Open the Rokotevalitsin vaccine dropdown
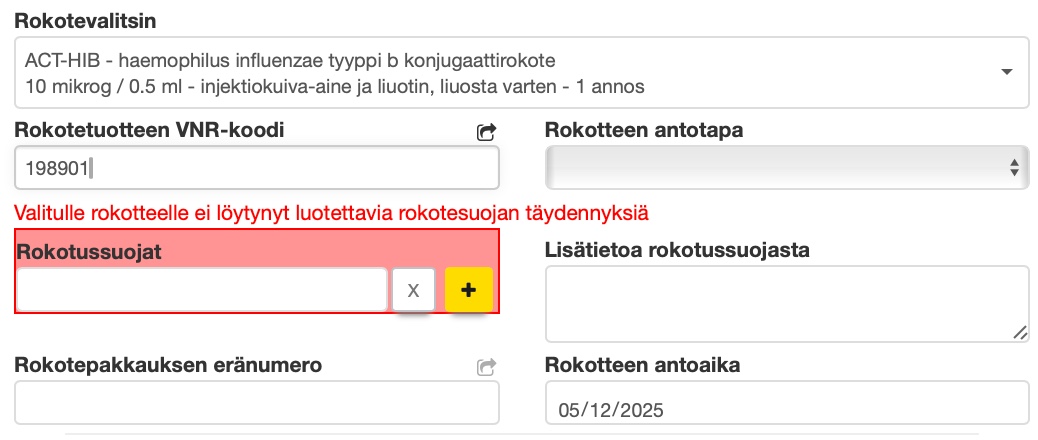This screenshot has height=440, width=1038. click(x=521, y=72)
